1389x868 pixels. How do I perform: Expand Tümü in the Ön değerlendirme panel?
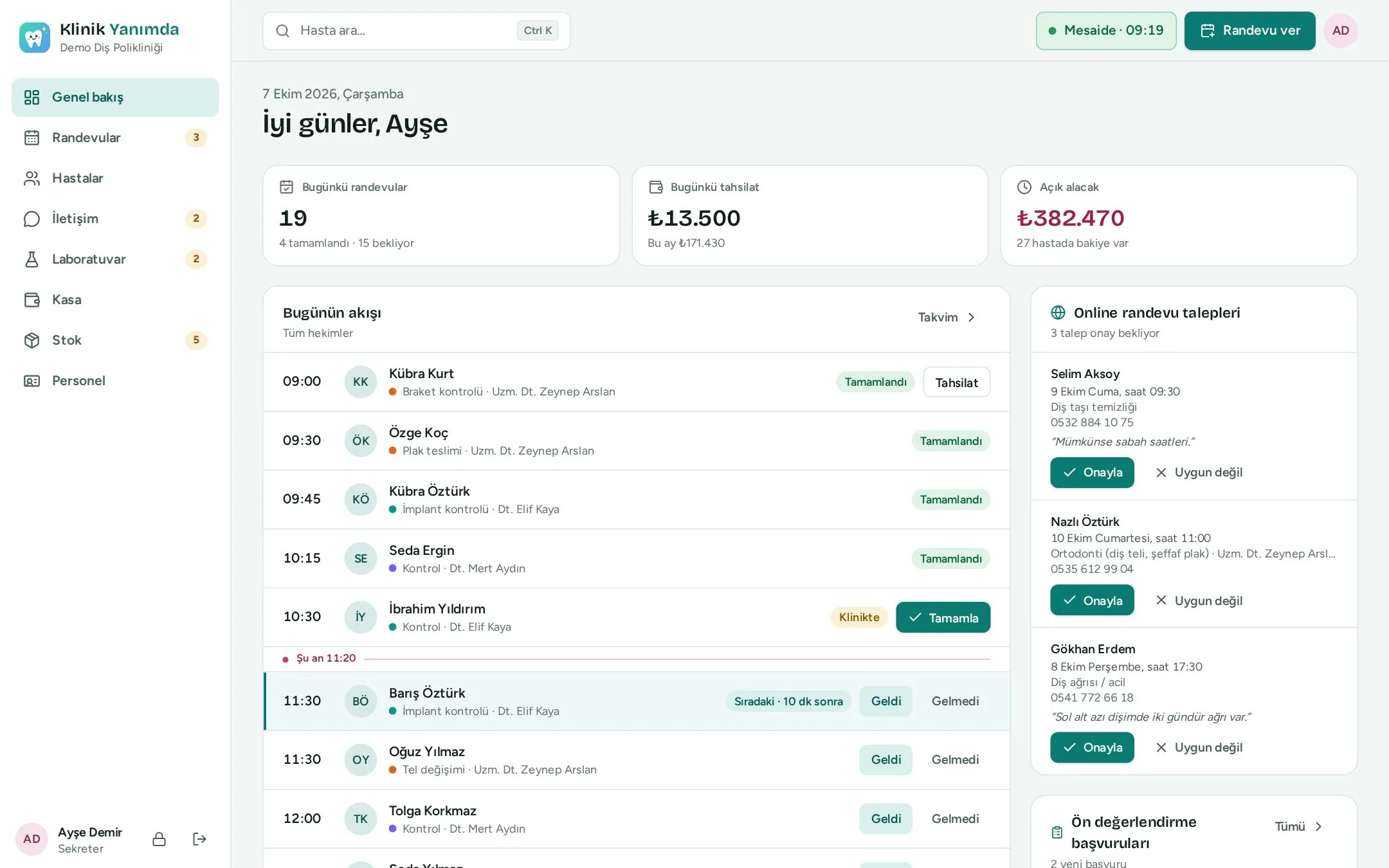click(1298, 826)
